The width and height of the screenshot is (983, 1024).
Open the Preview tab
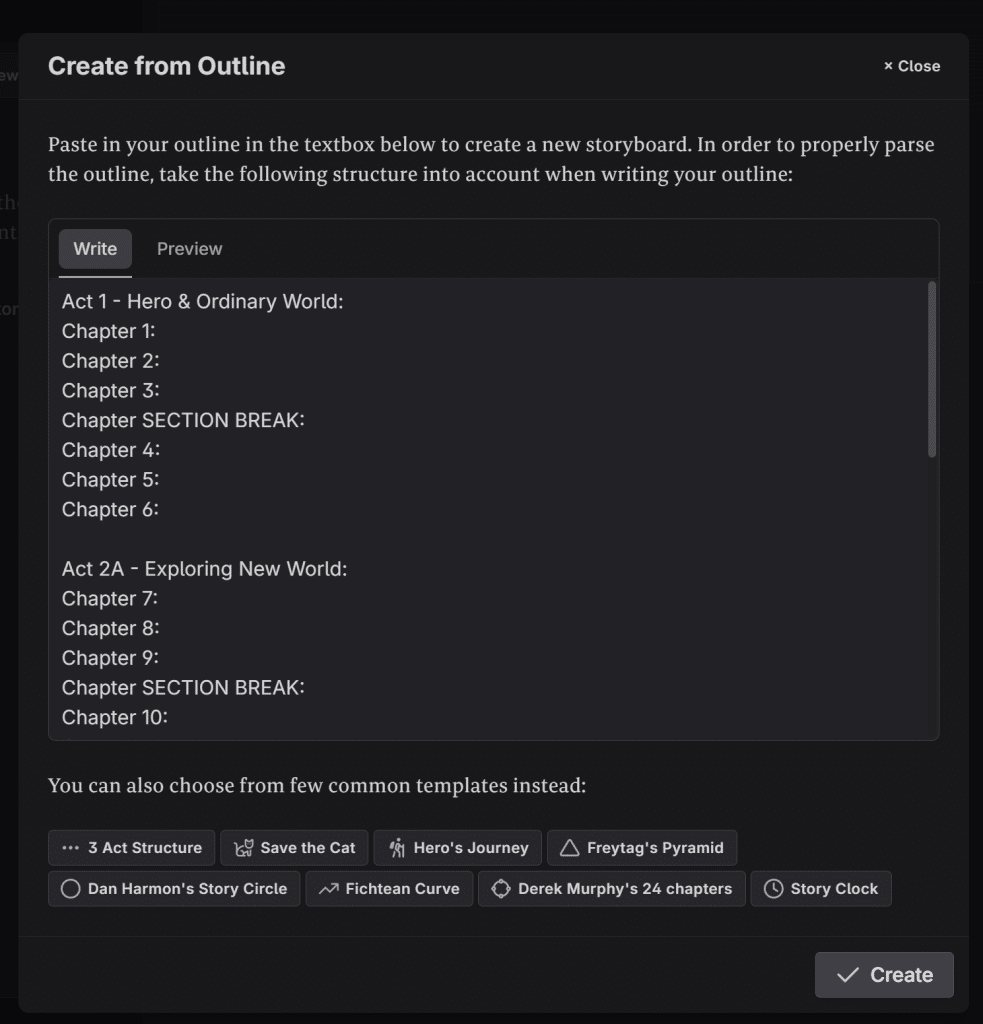[x=189, y=249]
